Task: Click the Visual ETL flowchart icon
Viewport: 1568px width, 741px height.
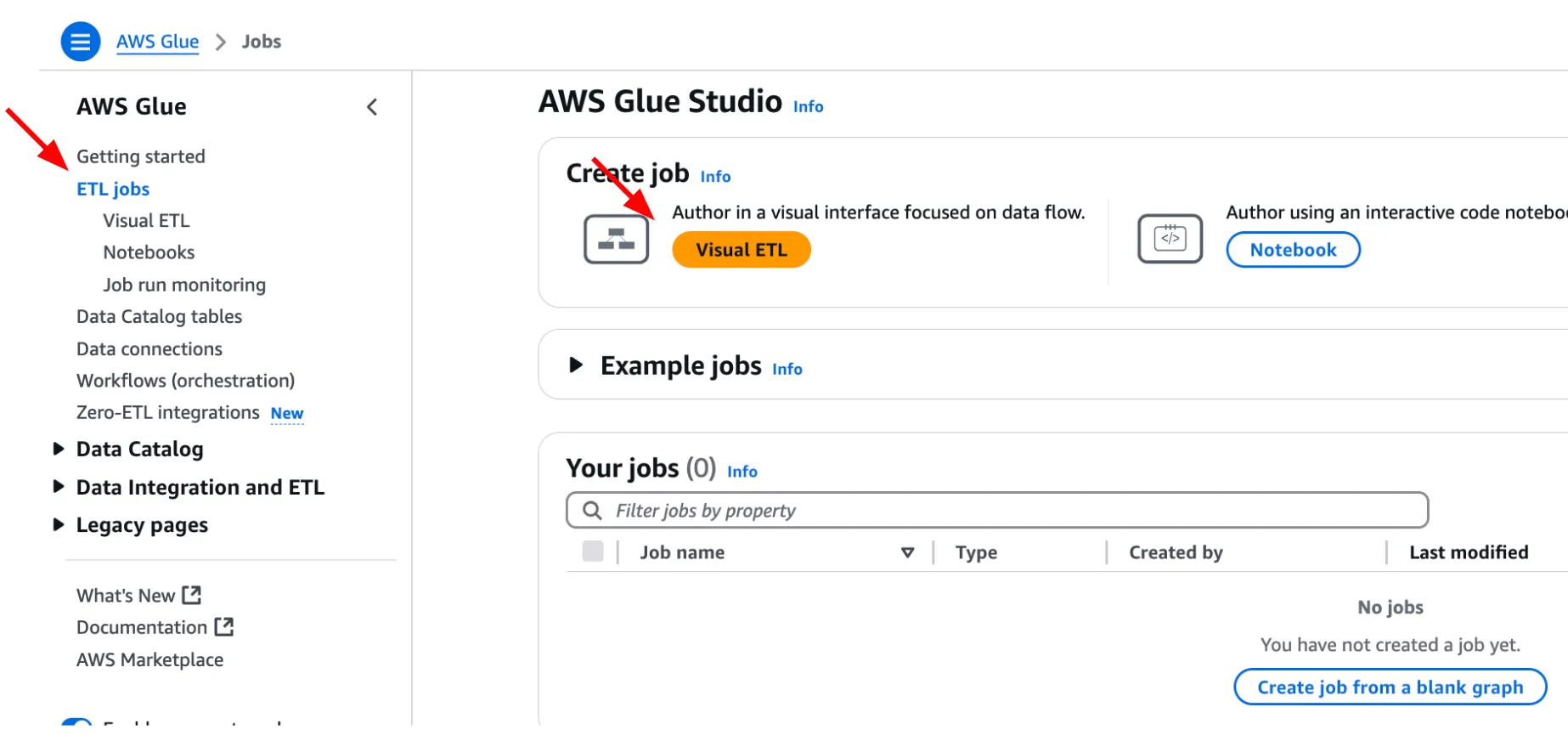Action: (x=616, y=239)
